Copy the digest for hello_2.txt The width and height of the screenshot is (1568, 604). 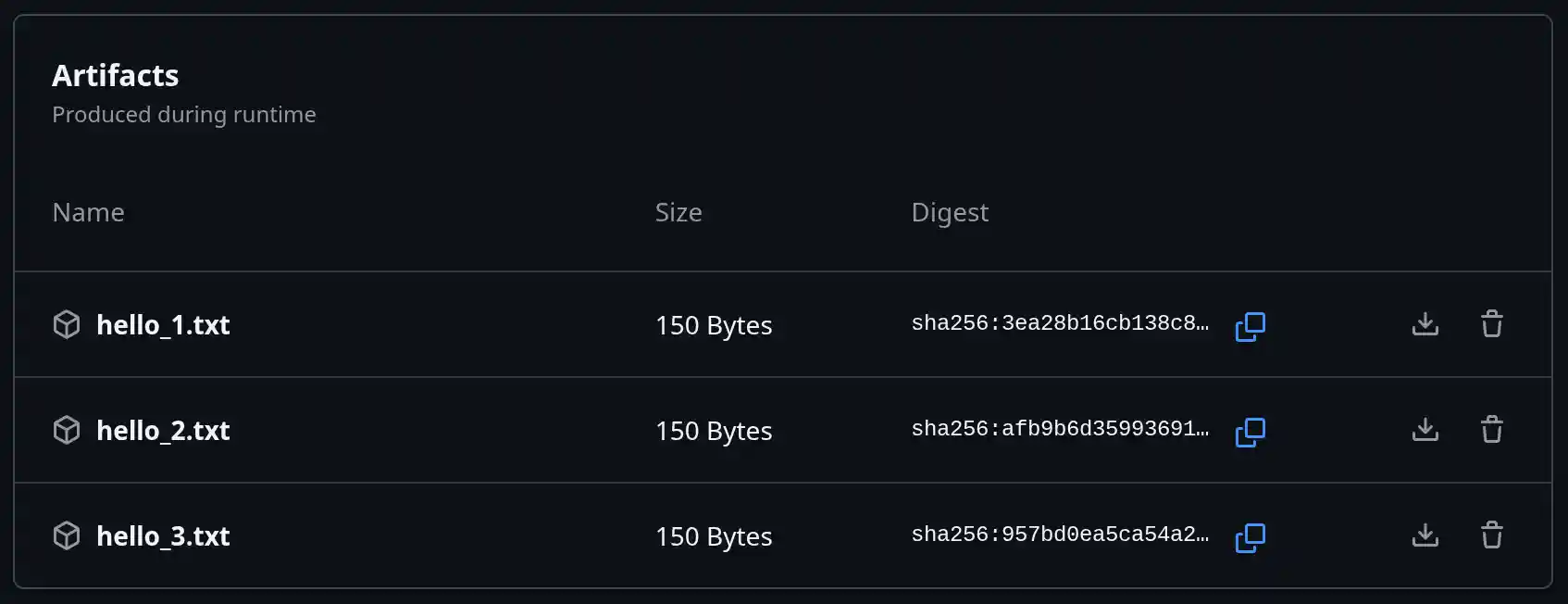click(1250, 432)
